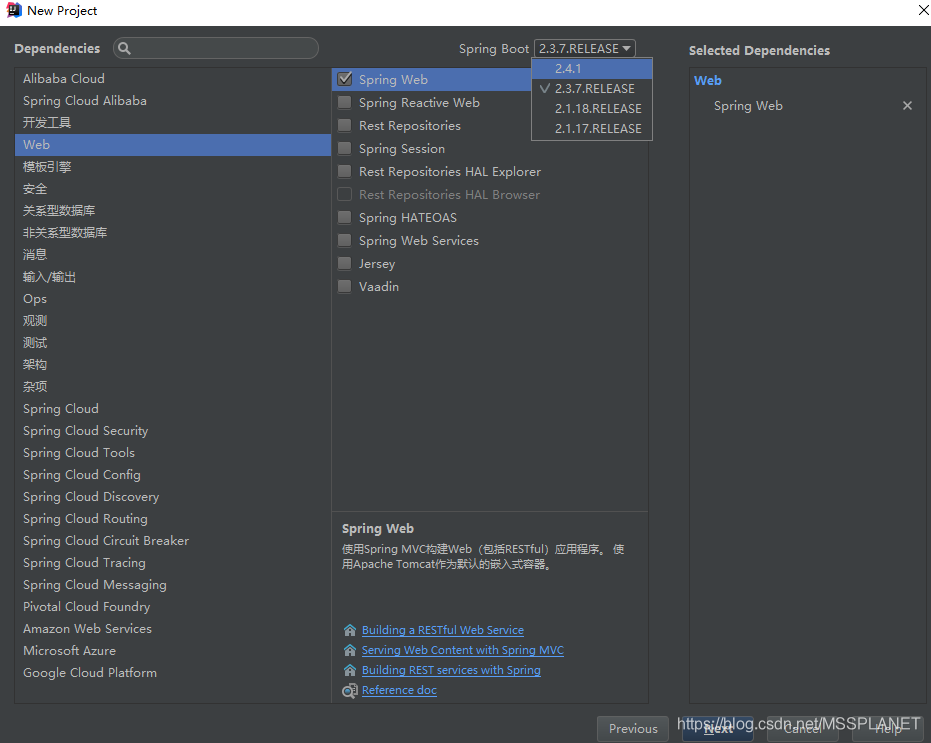The height and width of the screenshot is (743, 931).
Task: Select the Alibaba Cloud category
Action: (173, 78)
